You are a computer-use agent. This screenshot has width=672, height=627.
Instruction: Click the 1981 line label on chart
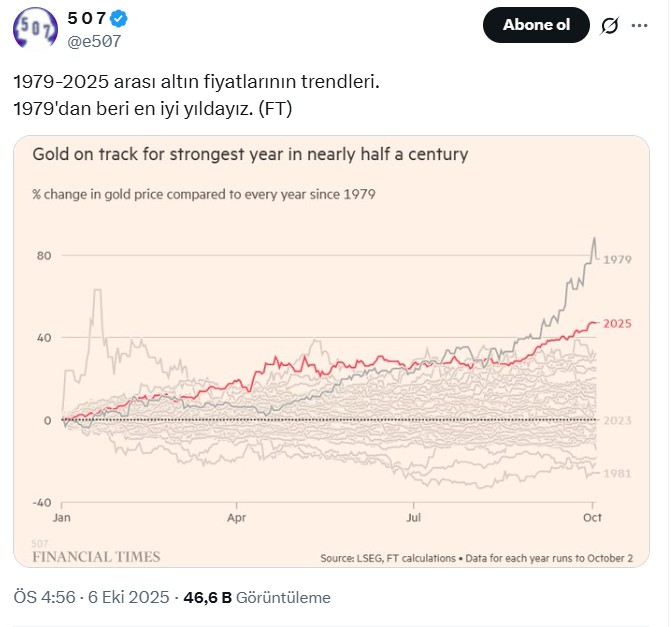tap(619, 472)
